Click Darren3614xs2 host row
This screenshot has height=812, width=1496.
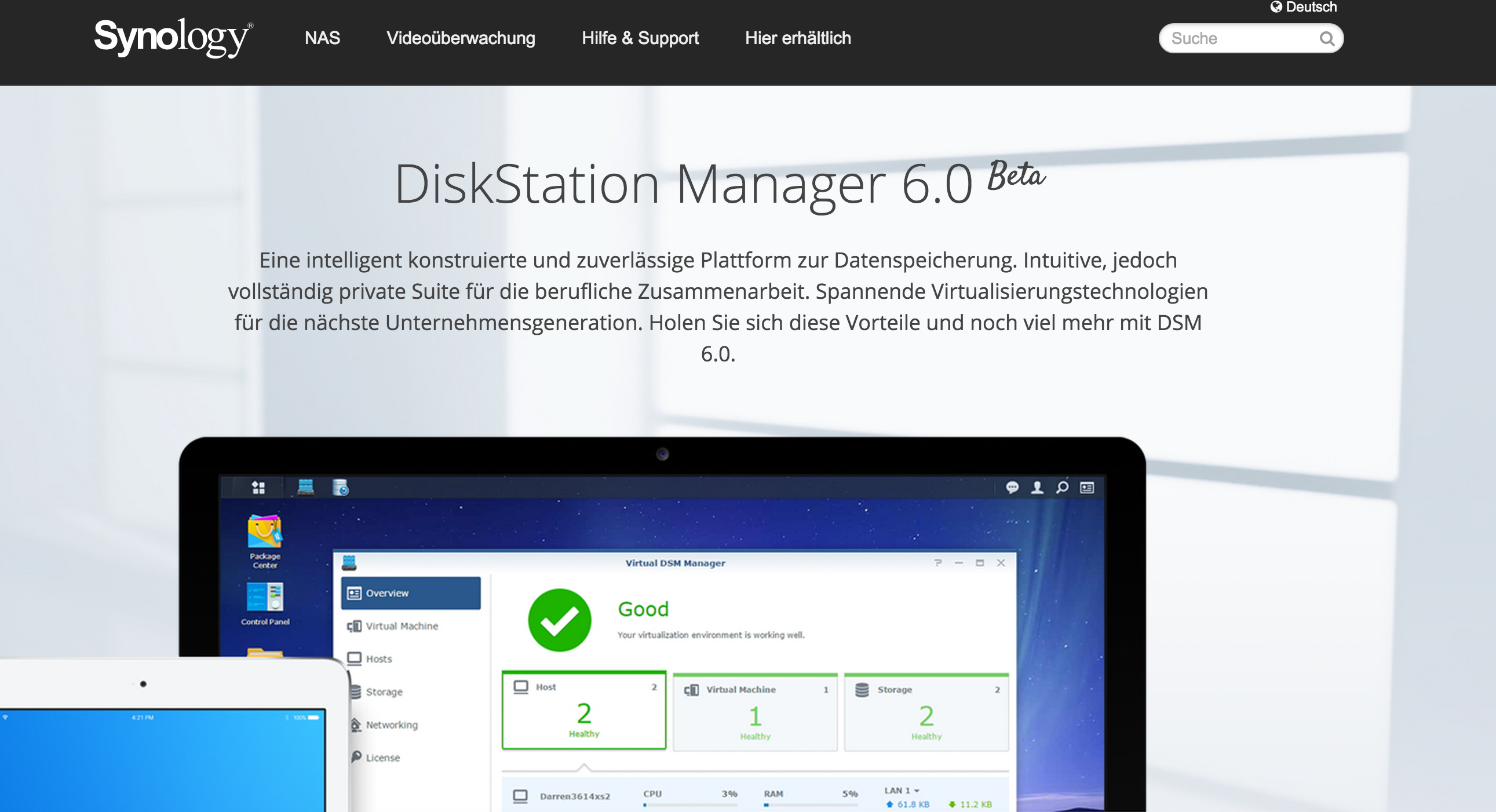[755, 795]
